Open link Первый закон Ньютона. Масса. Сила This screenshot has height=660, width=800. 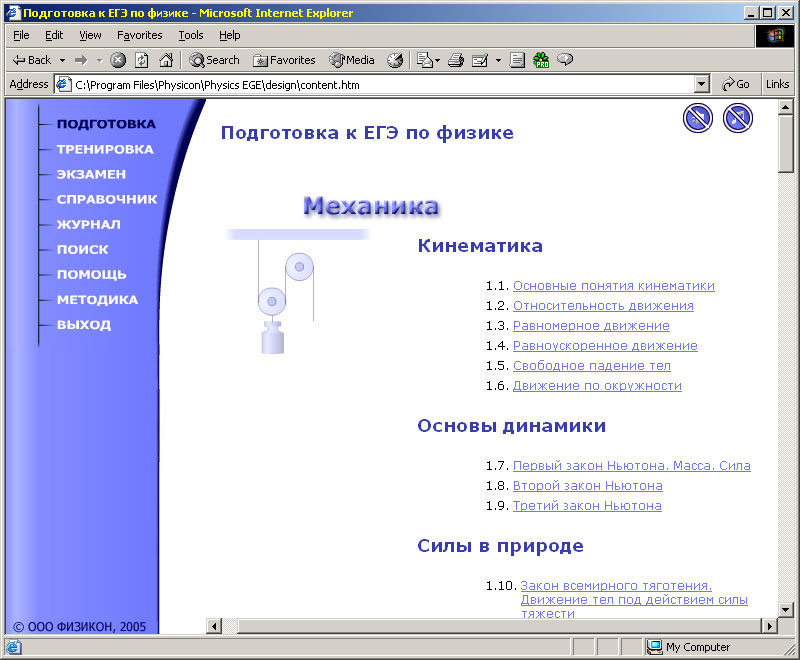tap(632, 465)
